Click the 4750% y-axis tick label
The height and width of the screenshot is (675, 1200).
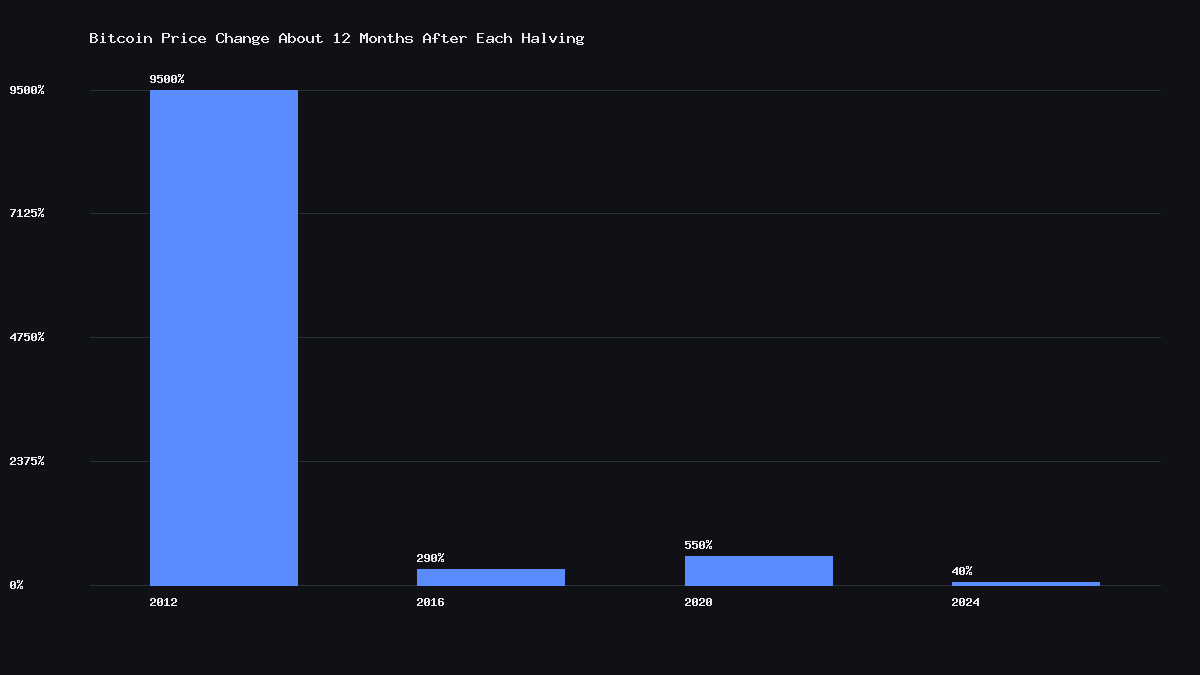point(27,337)
